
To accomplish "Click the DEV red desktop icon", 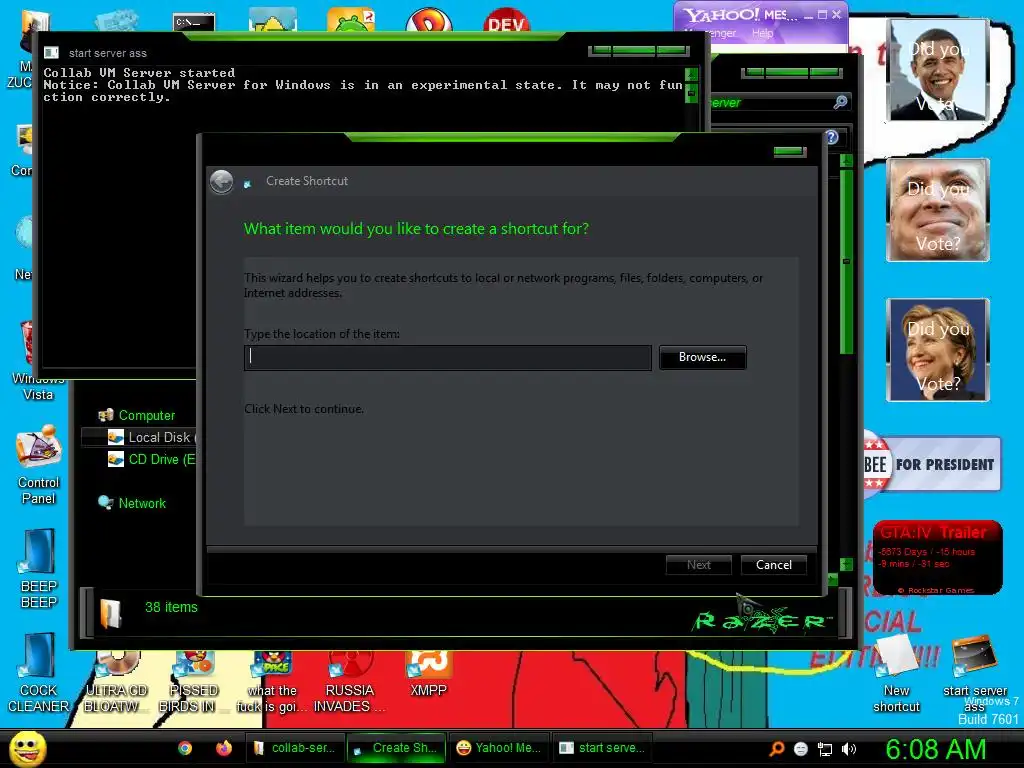I will [506, 20].
